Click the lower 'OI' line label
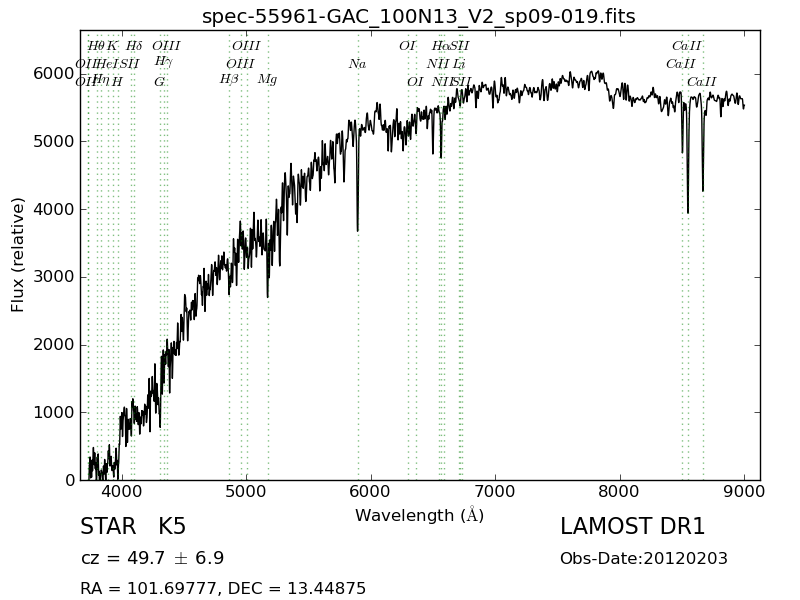Image resolution: width=800 pixels, height=600 pixels. (x=415, y=82)
